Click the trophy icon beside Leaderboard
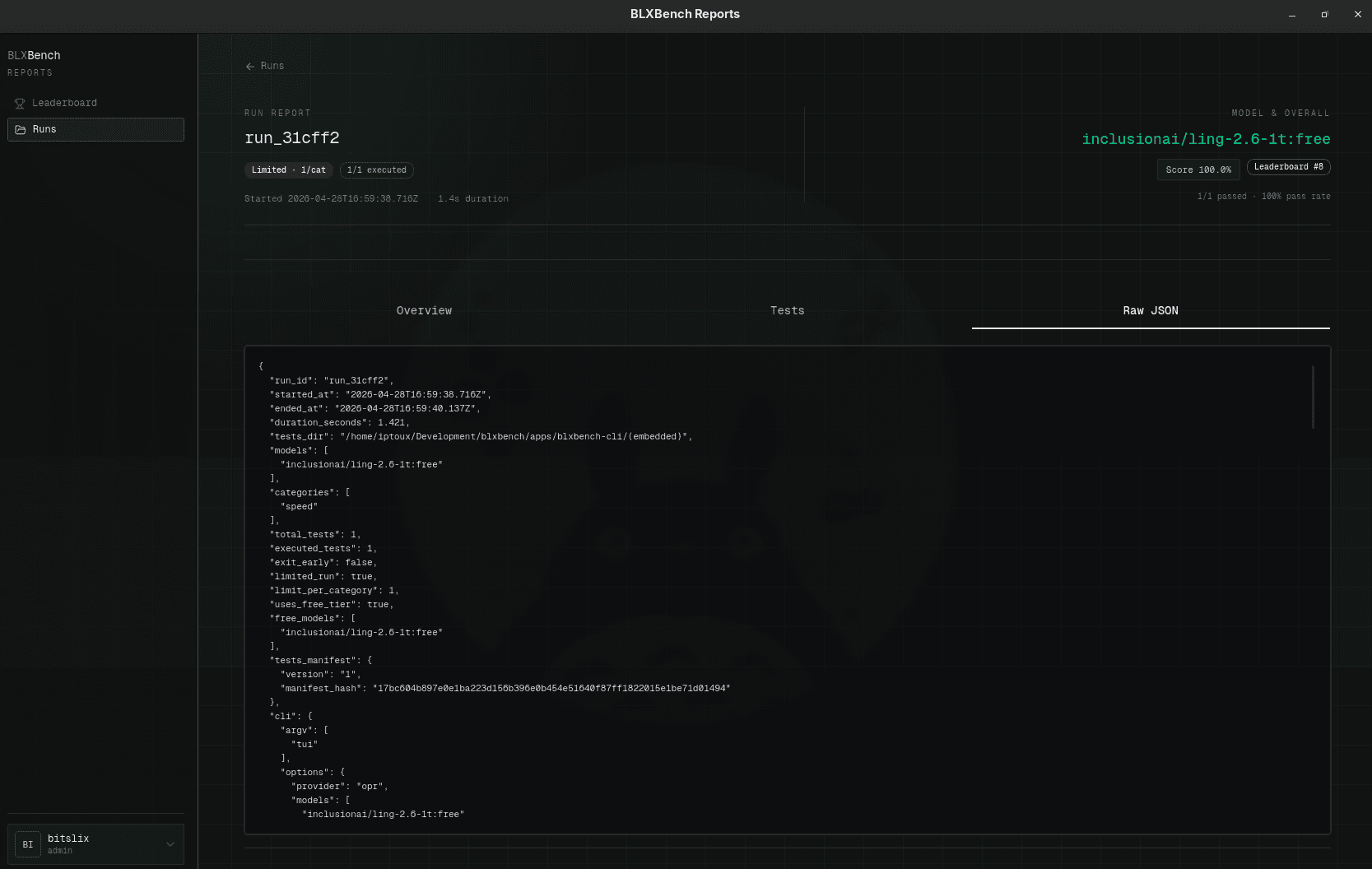1372x869 pixels. [20, 104]
